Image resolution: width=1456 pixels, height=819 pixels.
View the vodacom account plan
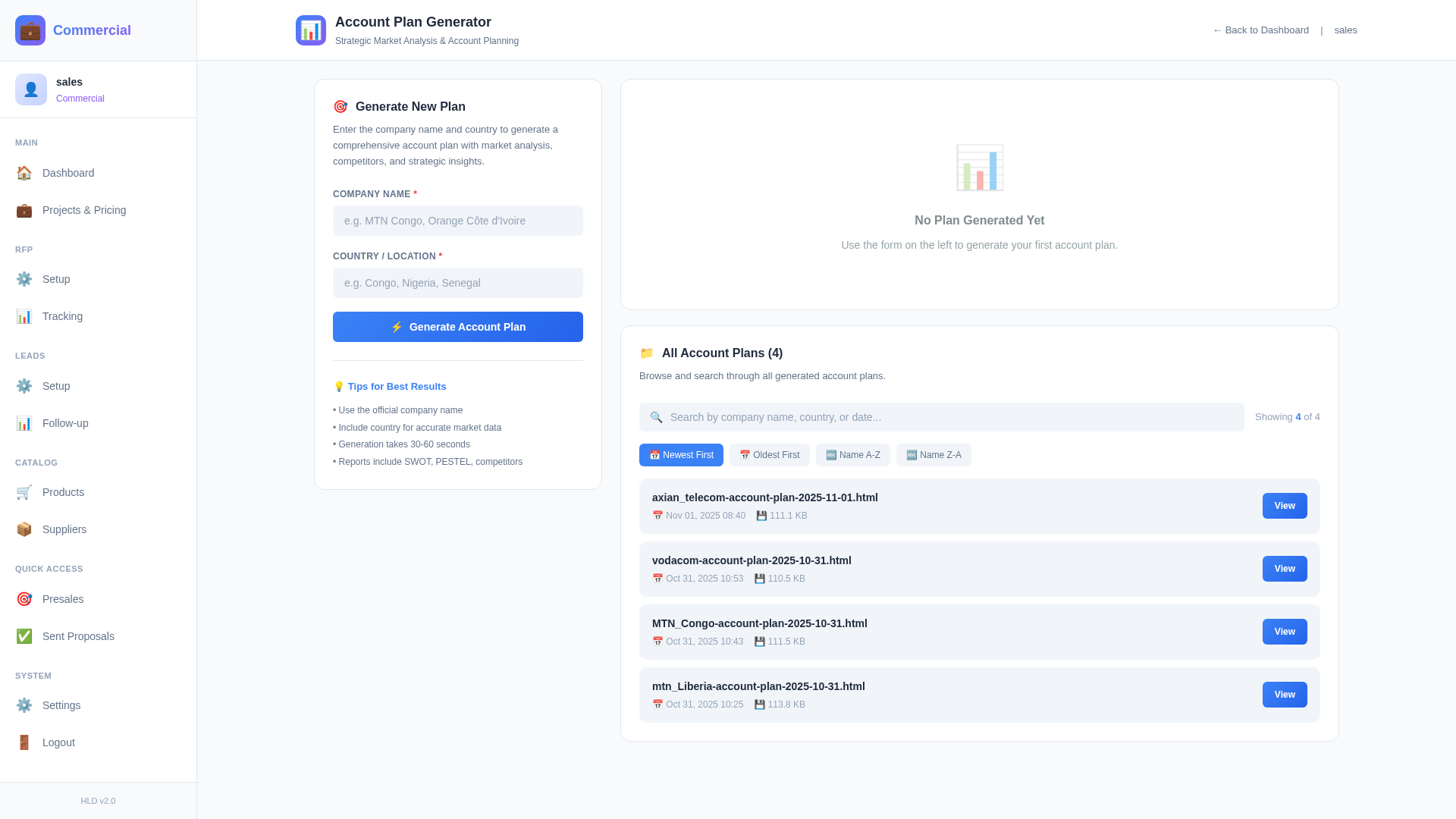[1285, 569]
